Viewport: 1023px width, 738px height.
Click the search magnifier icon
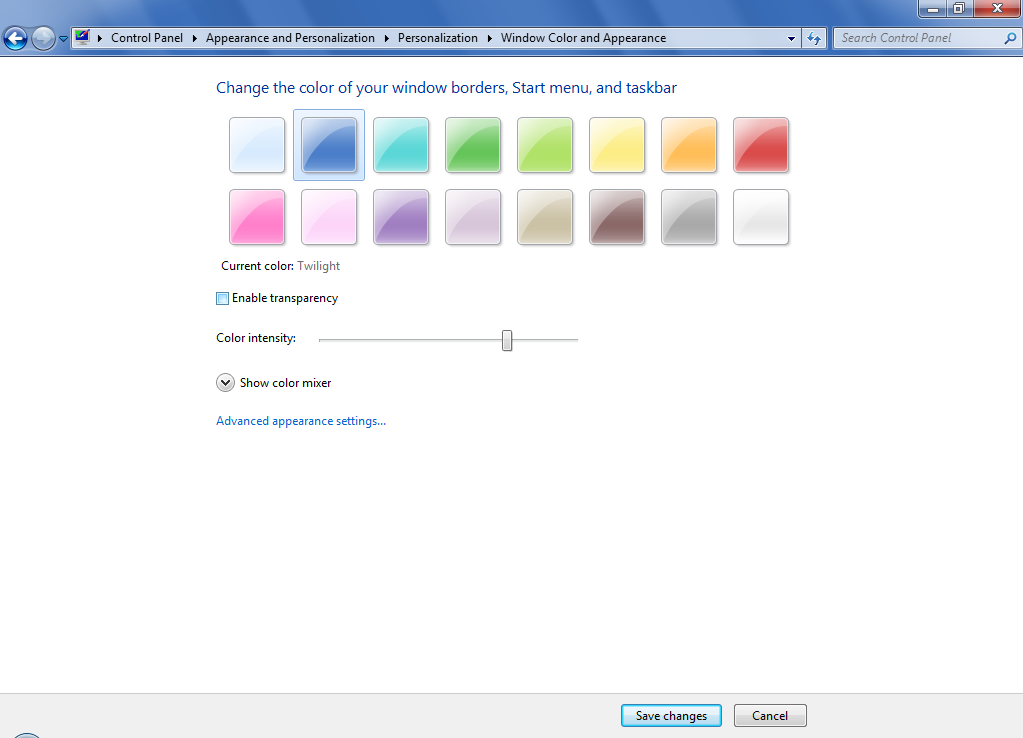1010,38
